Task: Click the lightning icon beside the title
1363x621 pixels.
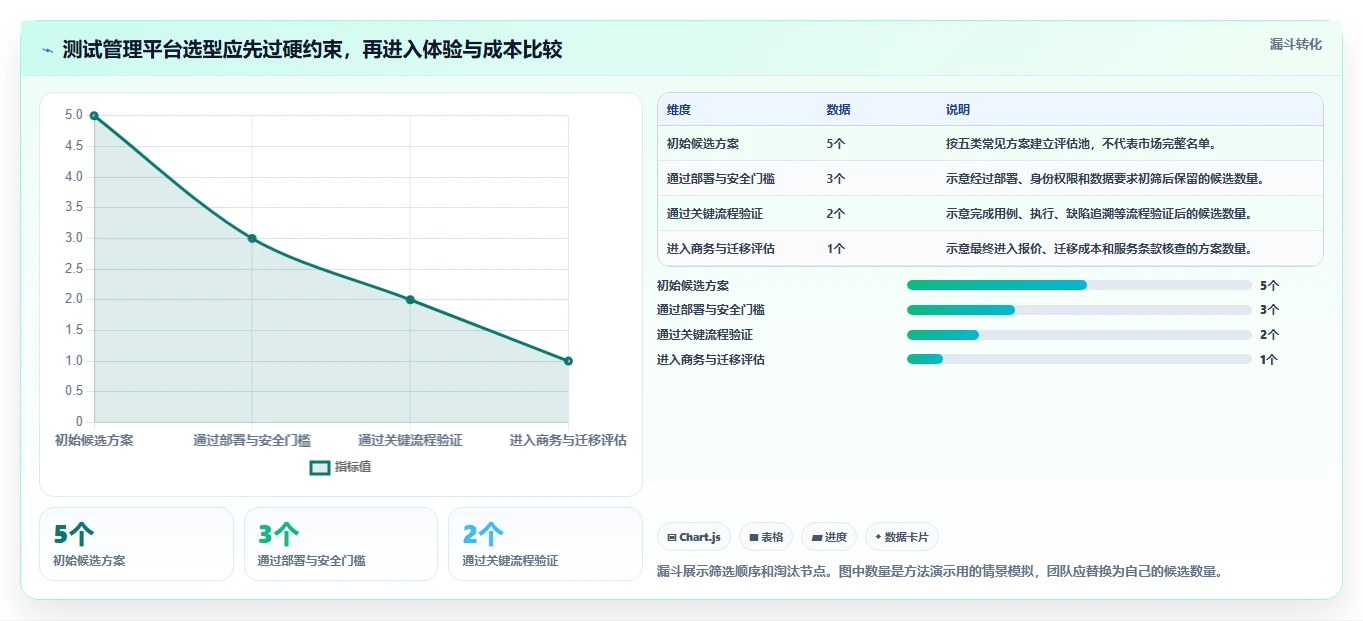Action: [47, 50]
